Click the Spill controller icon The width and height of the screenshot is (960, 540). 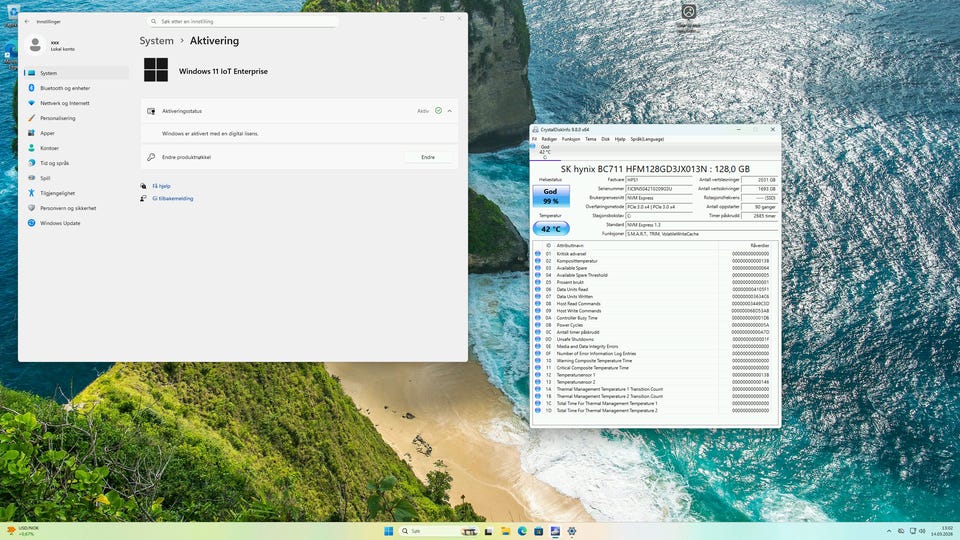pyautogui.click(x=31, y=178)
